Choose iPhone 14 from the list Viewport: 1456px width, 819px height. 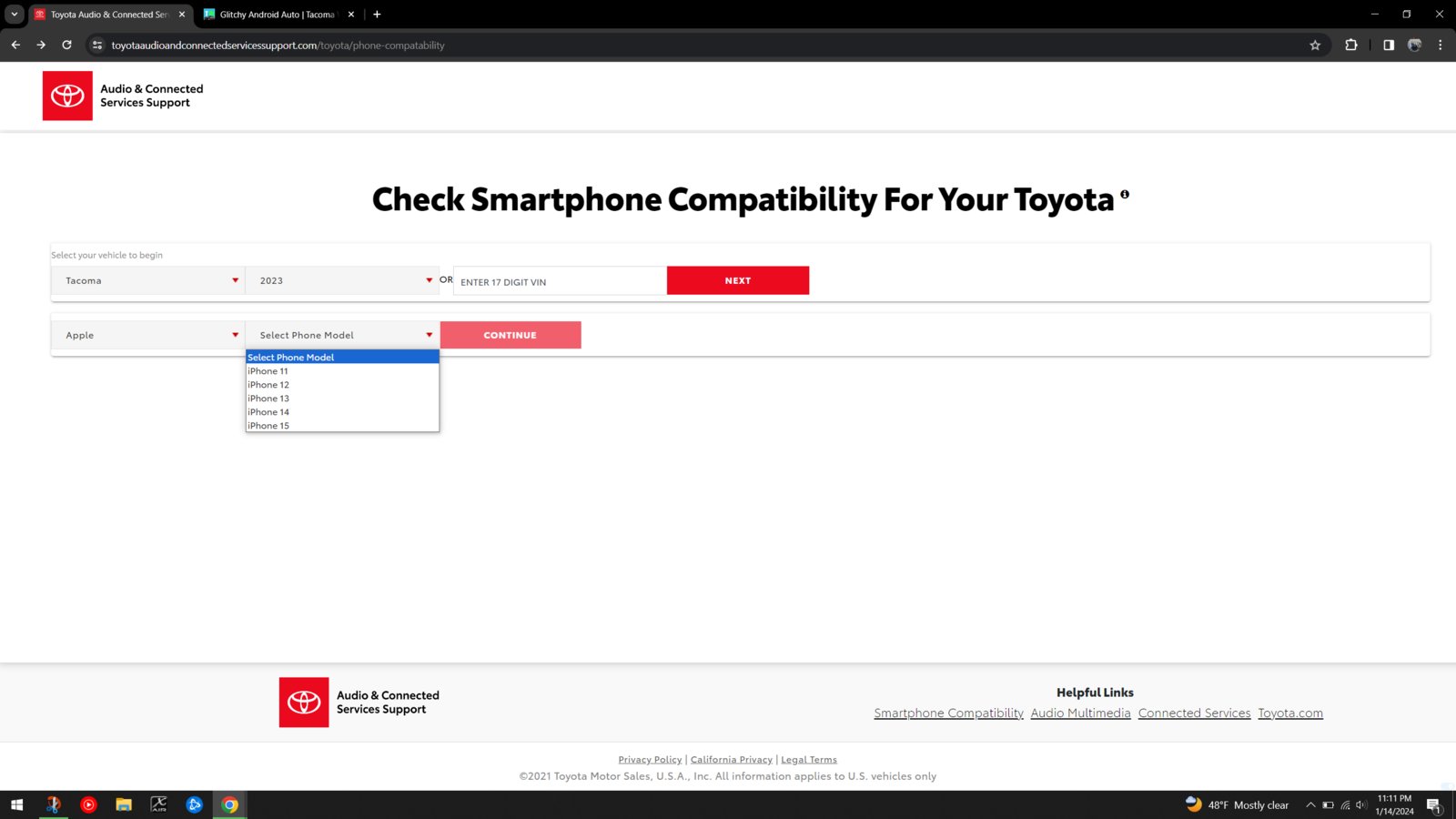tap(342, 412)
